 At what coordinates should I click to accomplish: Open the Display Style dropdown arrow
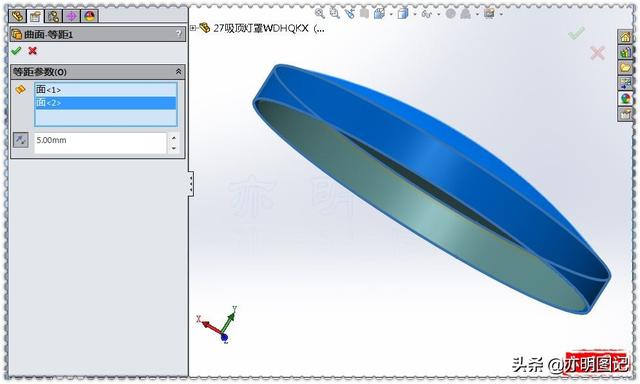click(x=415, y=14)
